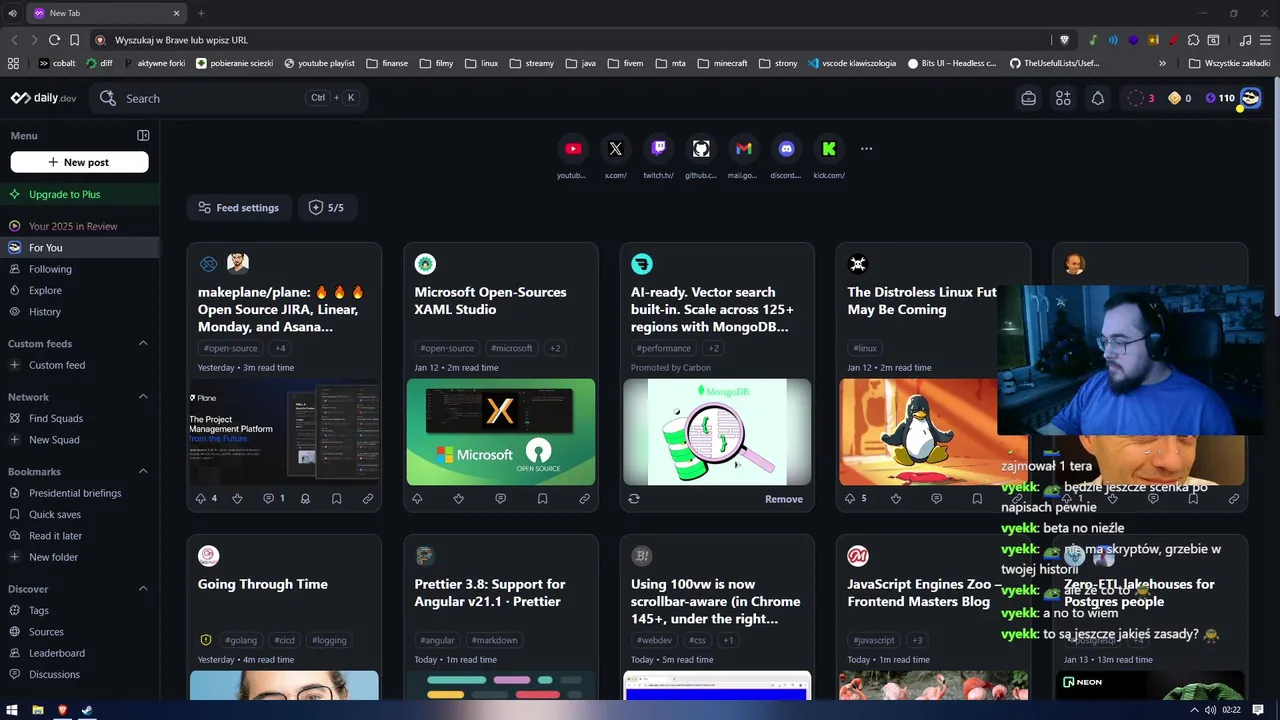Toggle bookmark on Microsoft XAML Studio post

click(x=543, y=498)
